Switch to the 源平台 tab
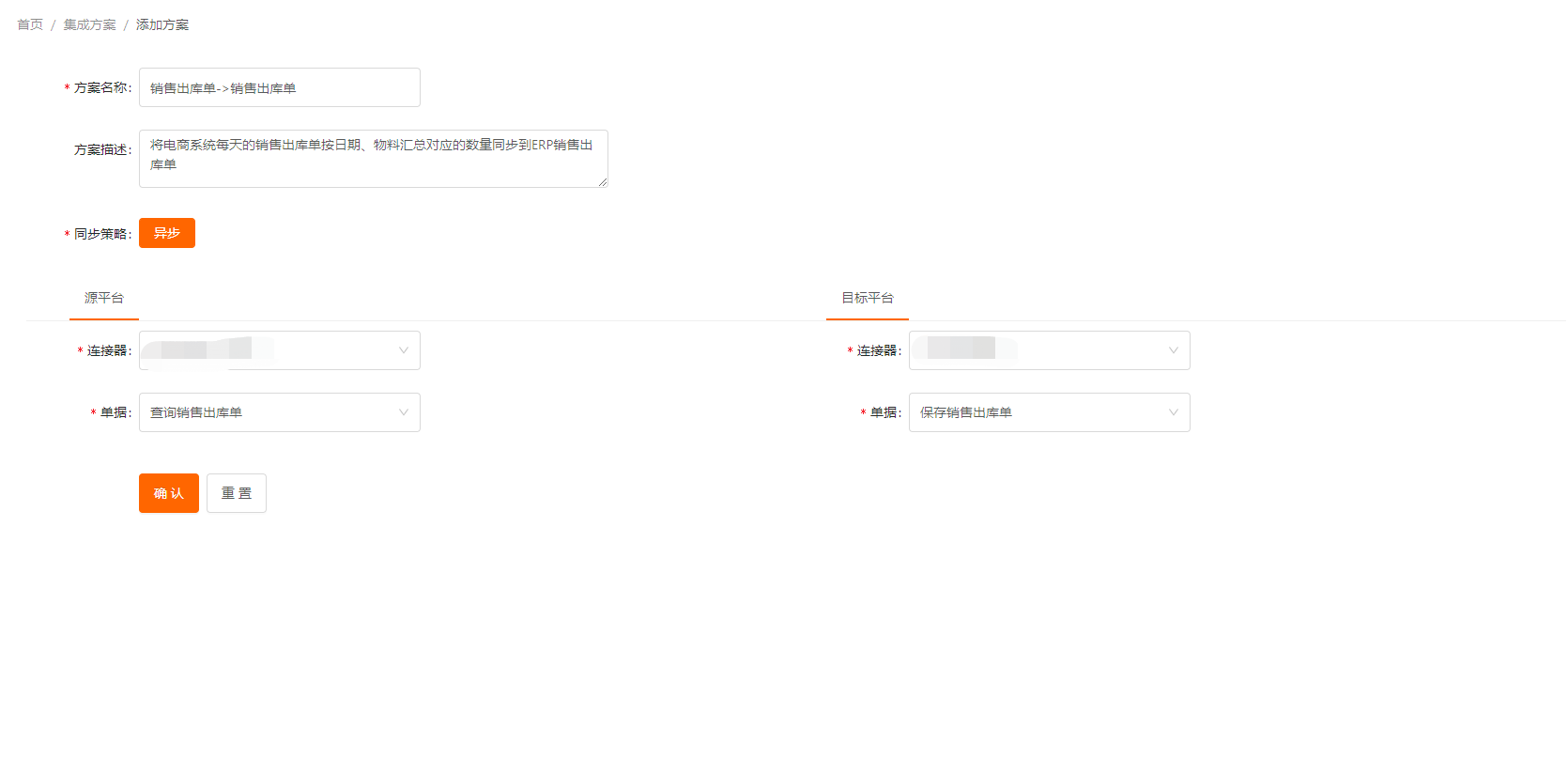 (104, 298)
